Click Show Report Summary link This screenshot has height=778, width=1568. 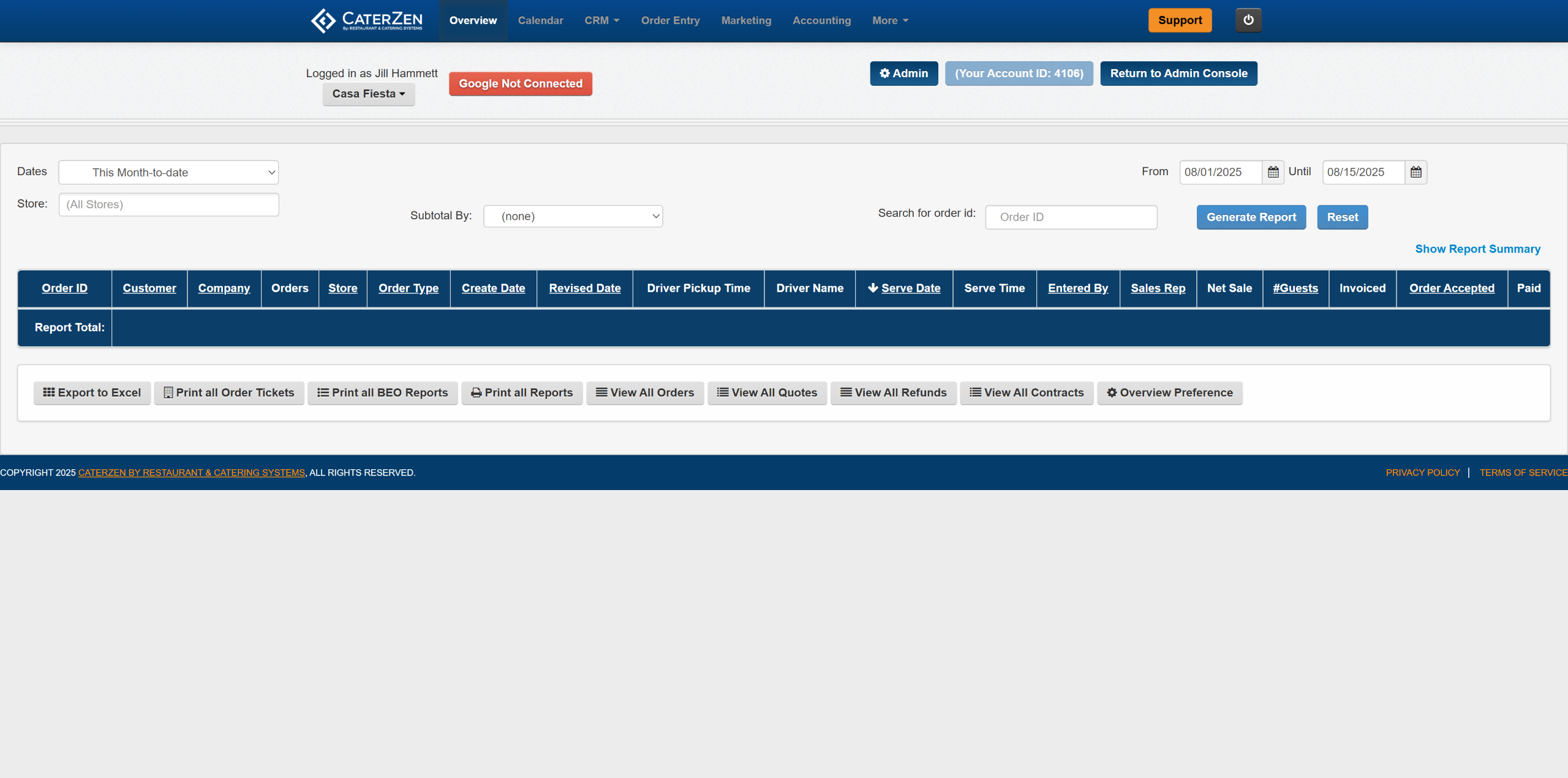(1477, 249)
